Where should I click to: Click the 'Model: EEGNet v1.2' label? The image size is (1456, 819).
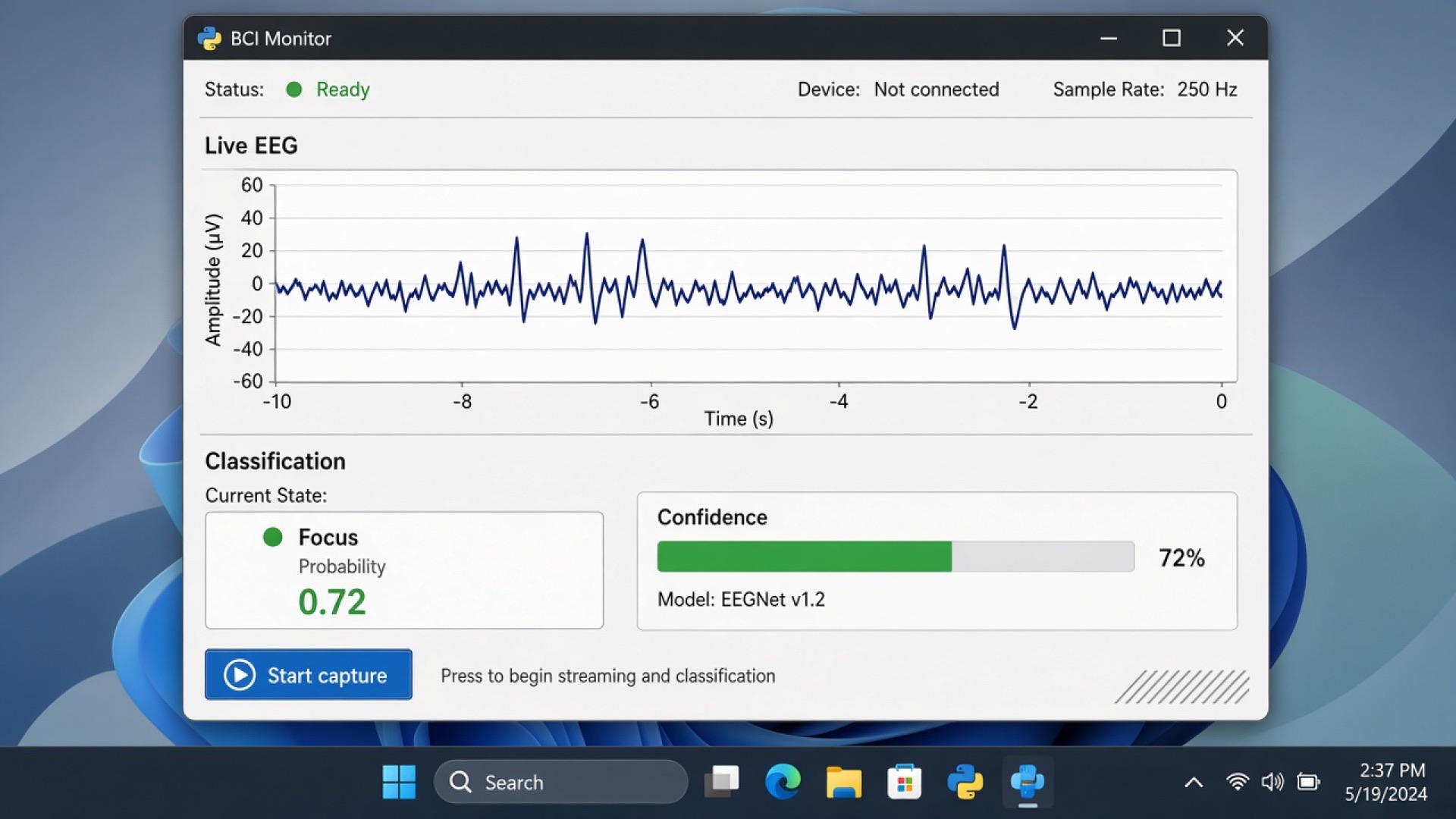pos(741,599)
